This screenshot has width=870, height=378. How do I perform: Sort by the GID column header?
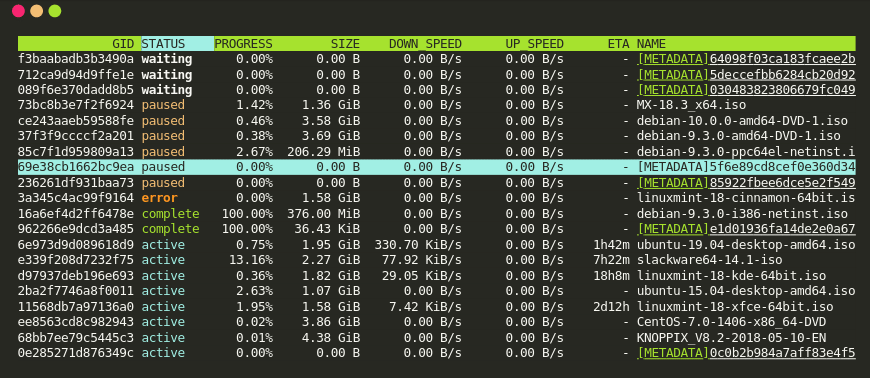(123, 44)
